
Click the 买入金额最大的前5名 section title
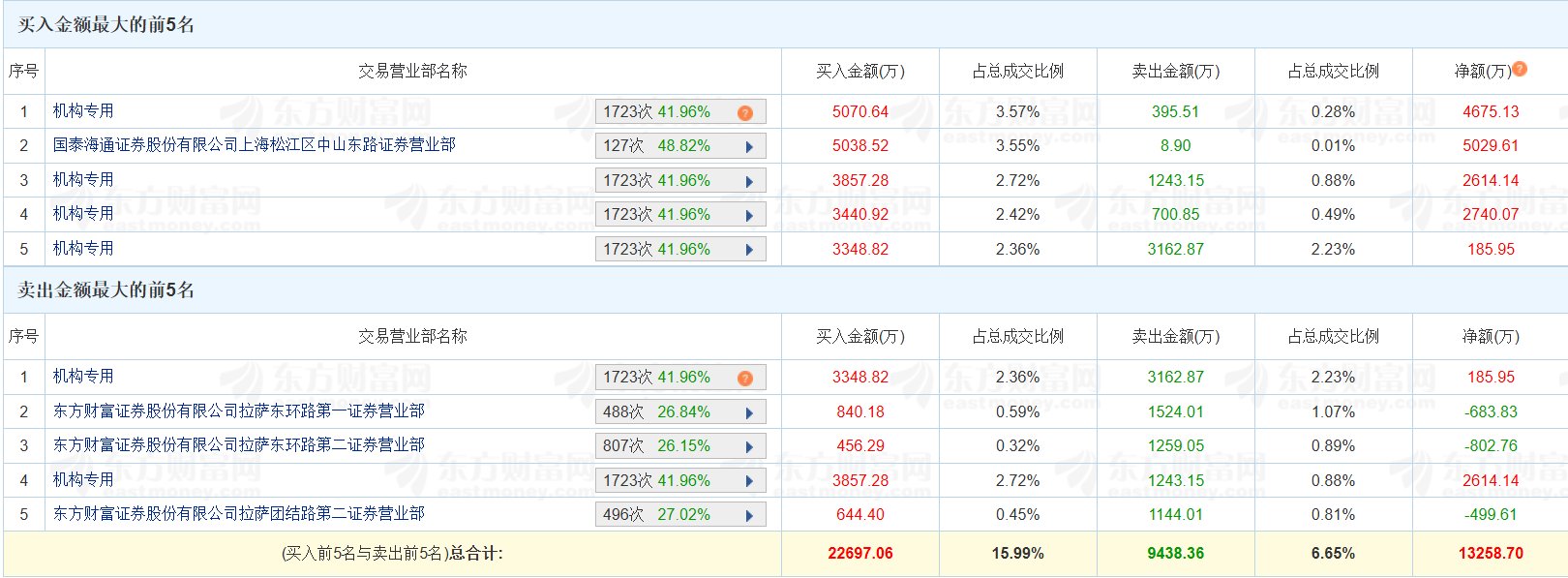pyautogui.click(x=106, y=25)
